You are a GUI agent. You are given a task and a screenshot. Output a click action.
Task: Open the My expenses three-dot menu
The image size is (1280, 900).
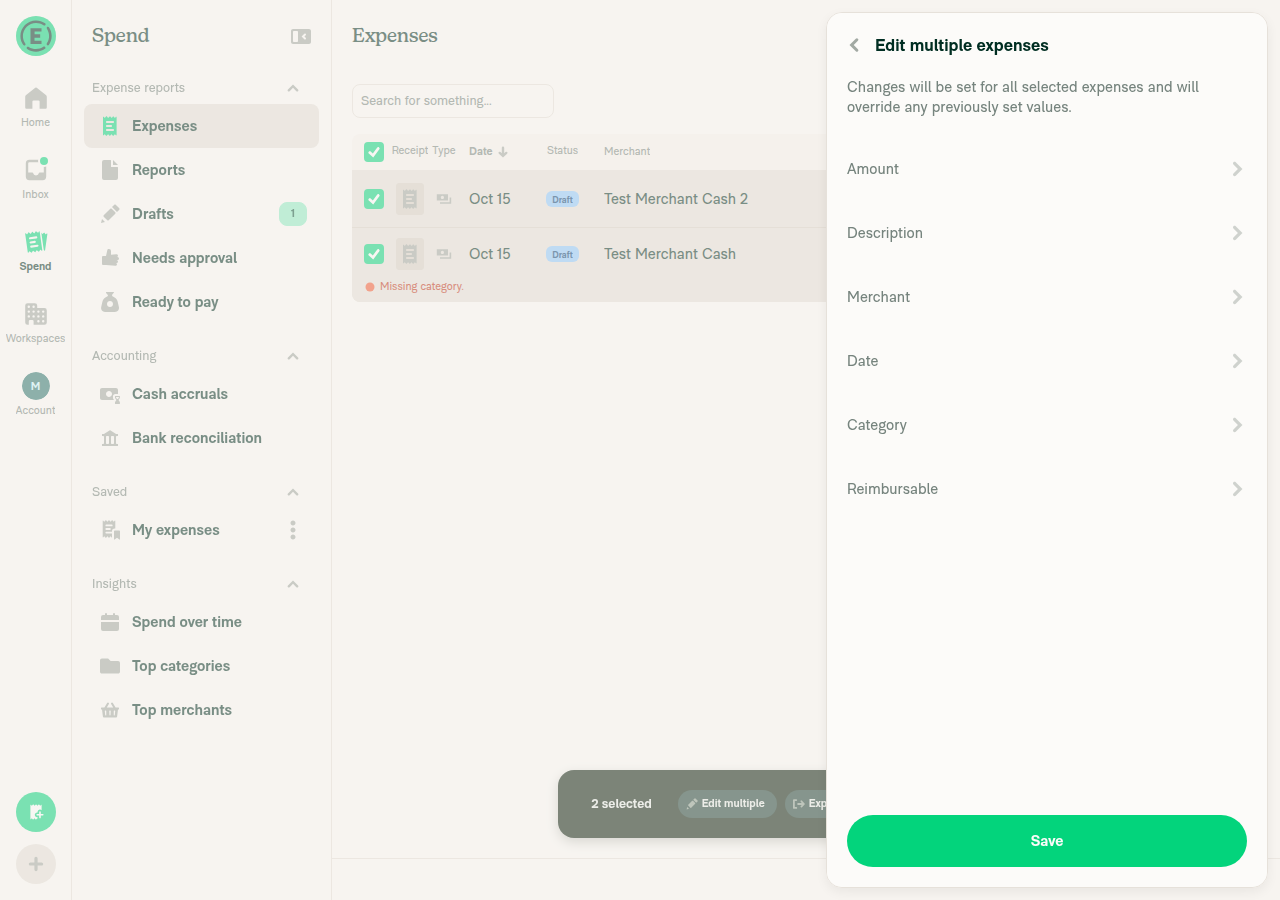point(293,530)
